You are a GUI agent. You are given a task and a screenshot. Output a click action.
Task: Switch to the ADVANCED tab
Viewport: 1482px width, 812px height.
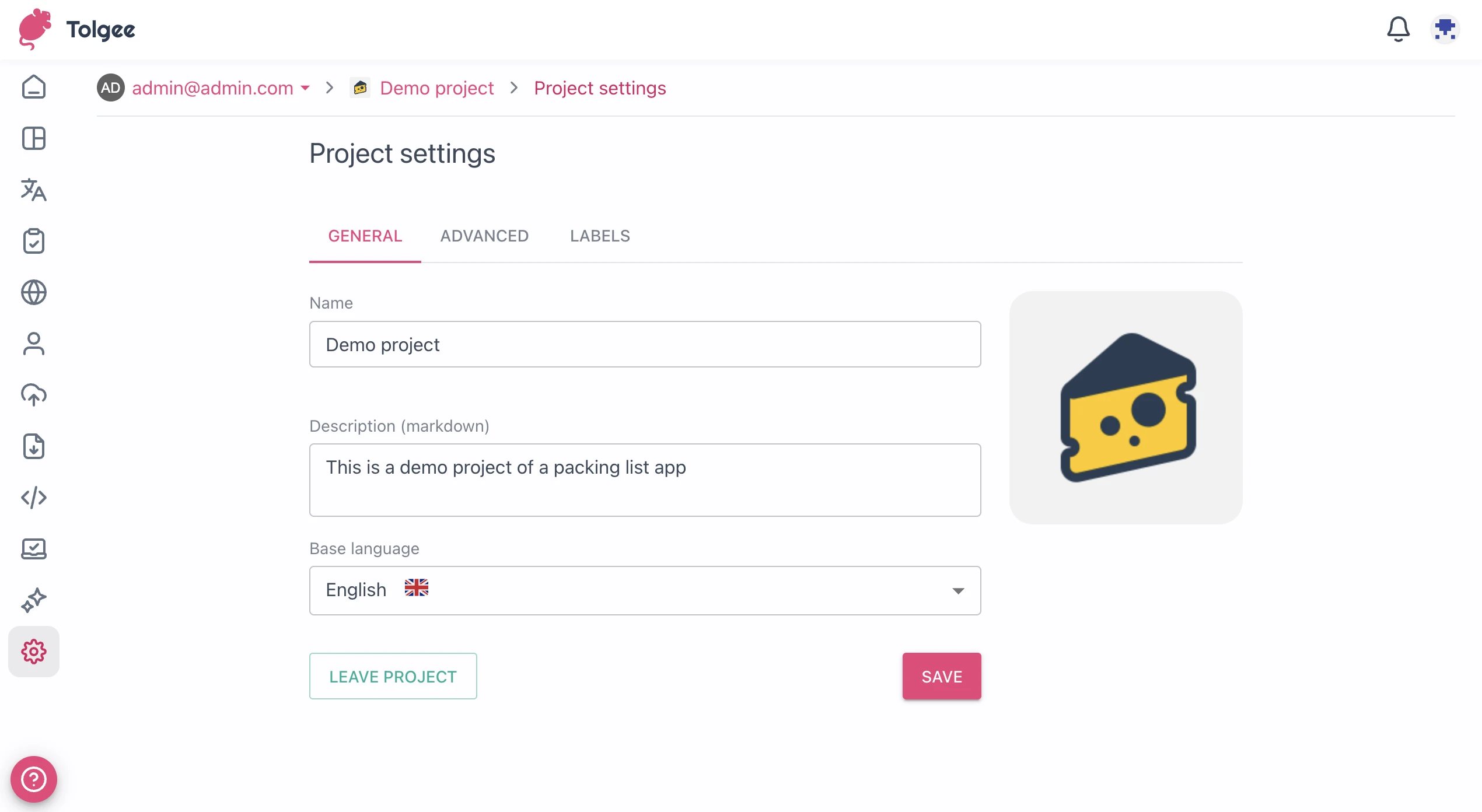[484, 236]
